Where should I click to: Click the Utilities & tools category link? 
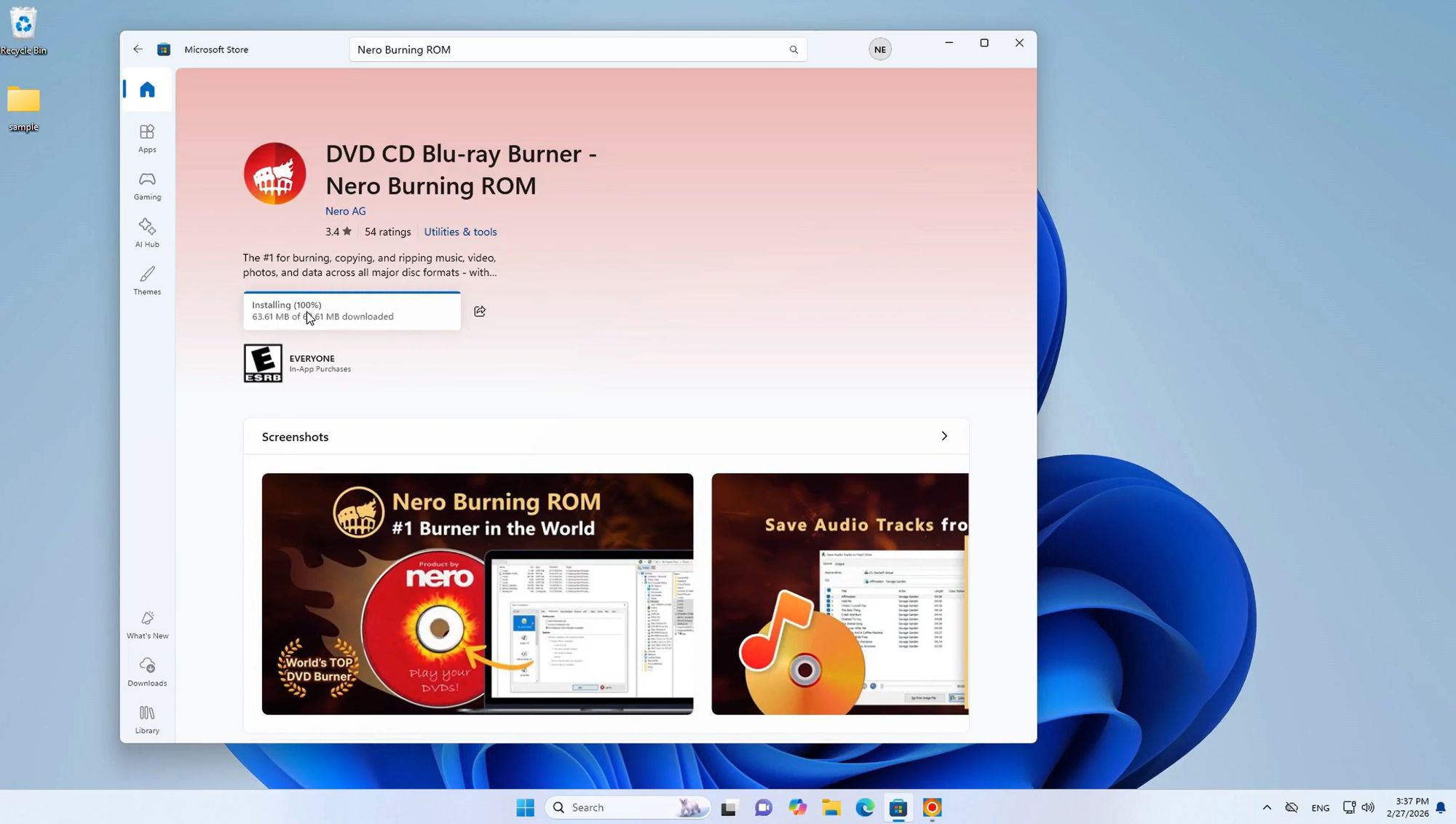pos(460,231)
